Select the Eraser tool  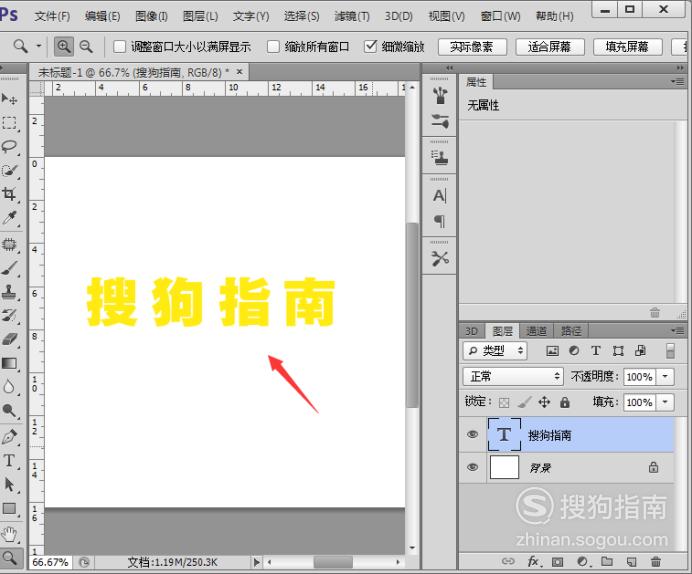(9, 339)
